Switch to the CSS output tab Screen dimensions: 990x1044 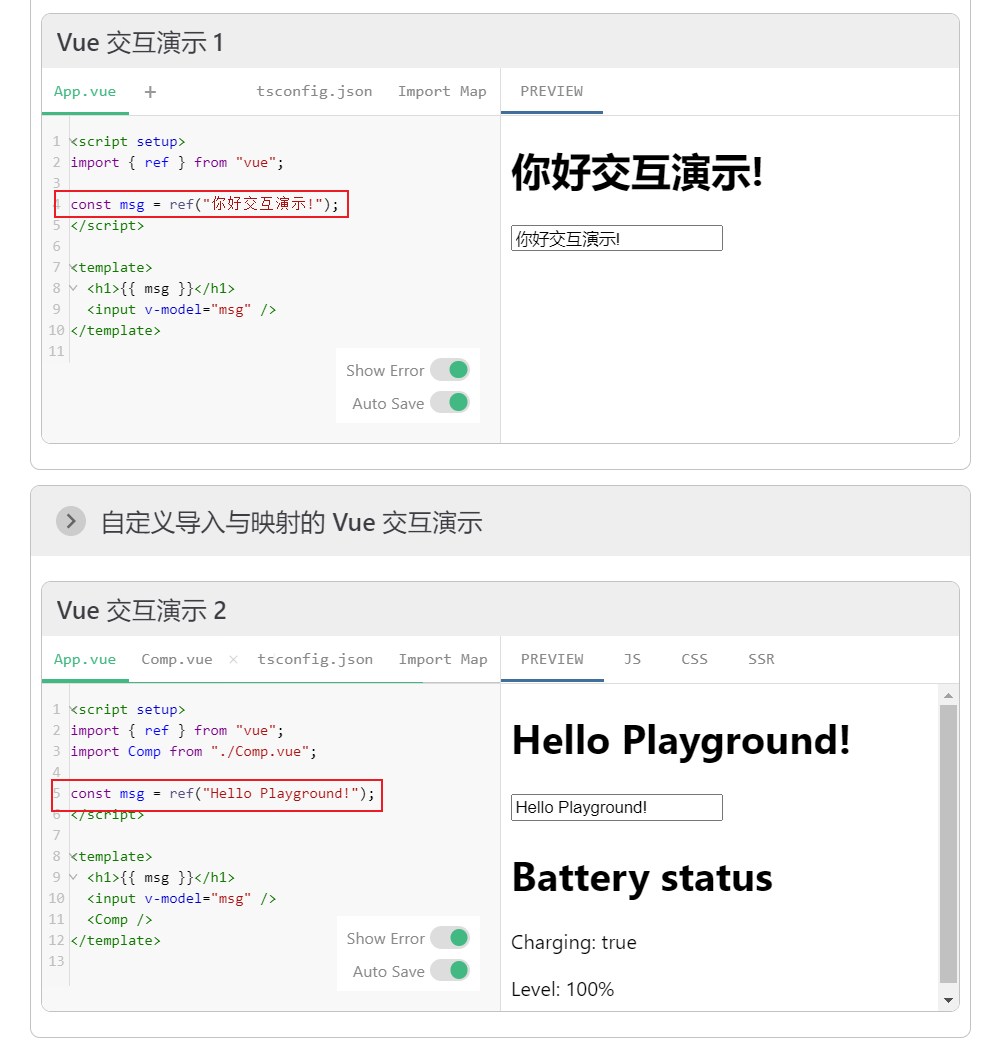(x=694, y=659)
